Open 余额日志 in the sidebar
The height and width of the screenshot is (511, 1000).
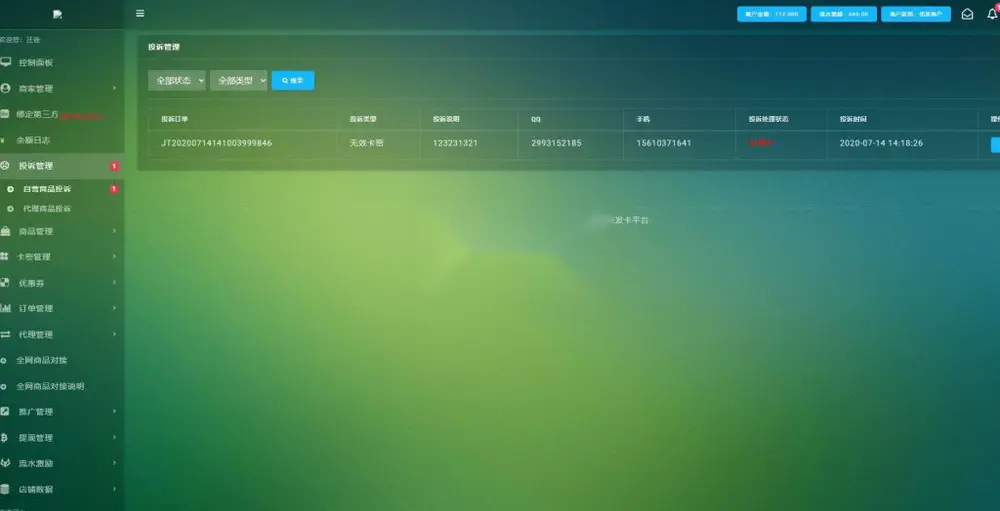[33, 140]
